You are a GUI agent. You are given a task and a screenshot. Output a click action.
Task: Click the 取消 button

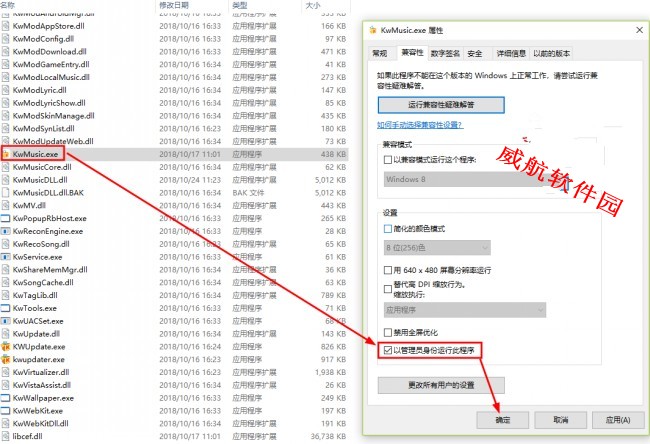click(560, 420)
